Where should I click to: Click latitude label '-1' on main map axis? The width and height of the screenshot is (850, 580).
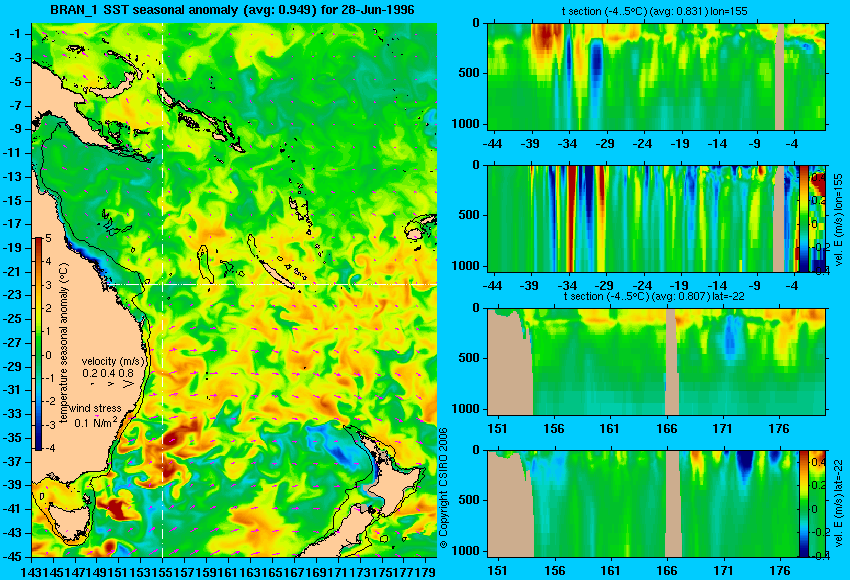coord(17,34)
